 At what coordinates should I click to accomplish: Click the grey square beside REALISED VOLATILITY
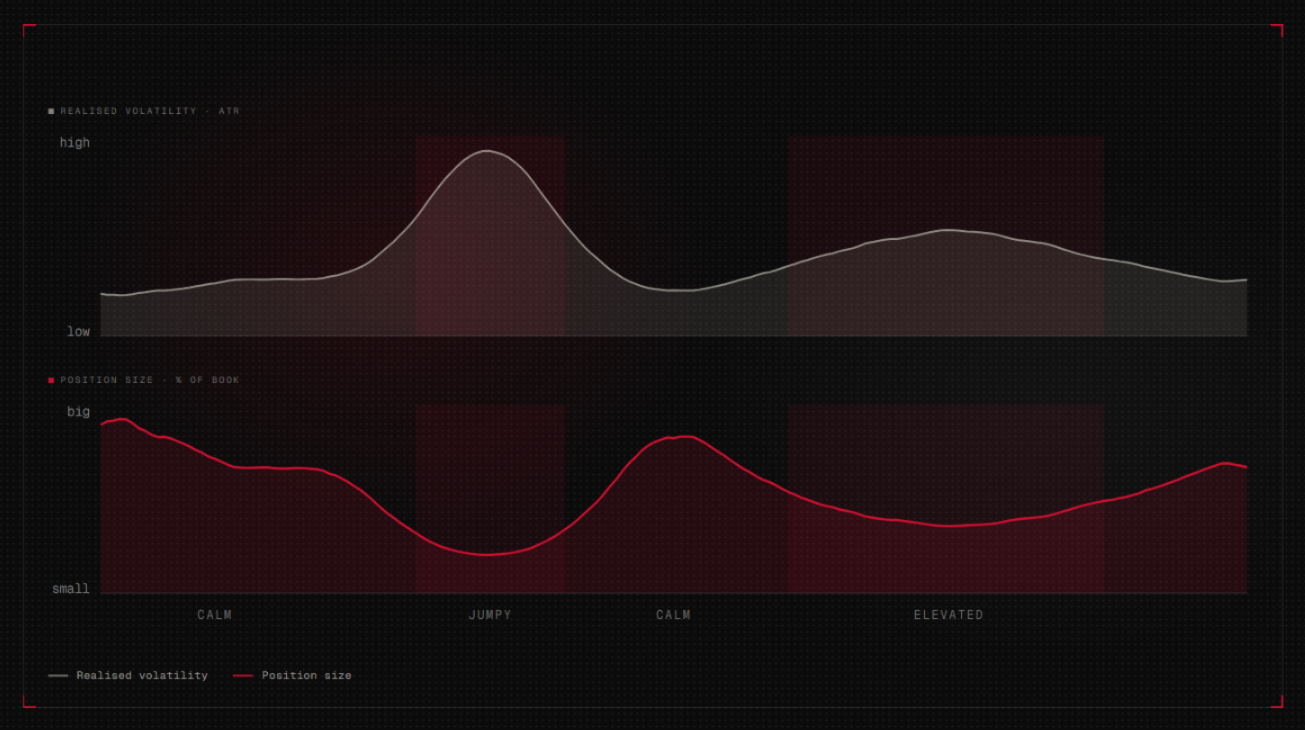pos(51,111)
